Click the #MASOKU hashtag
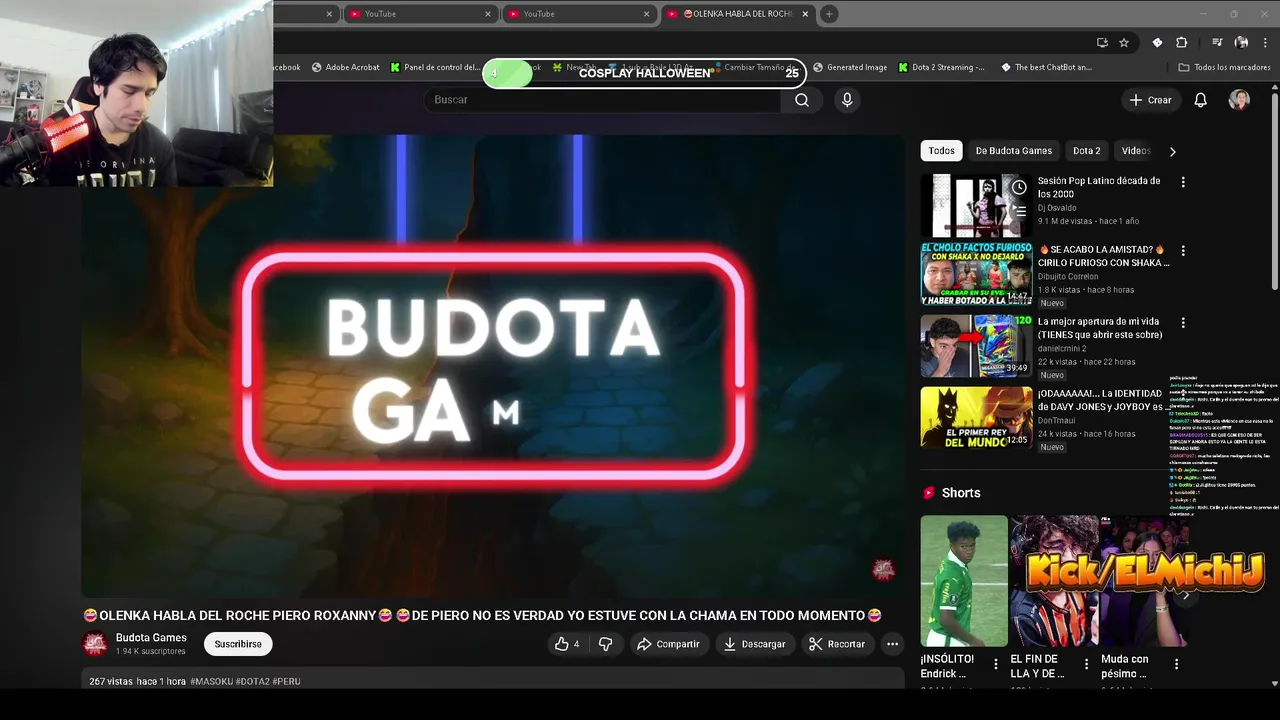Image resolution: width=1280 pixels, height=720 pixels. [x=211, y=681]
